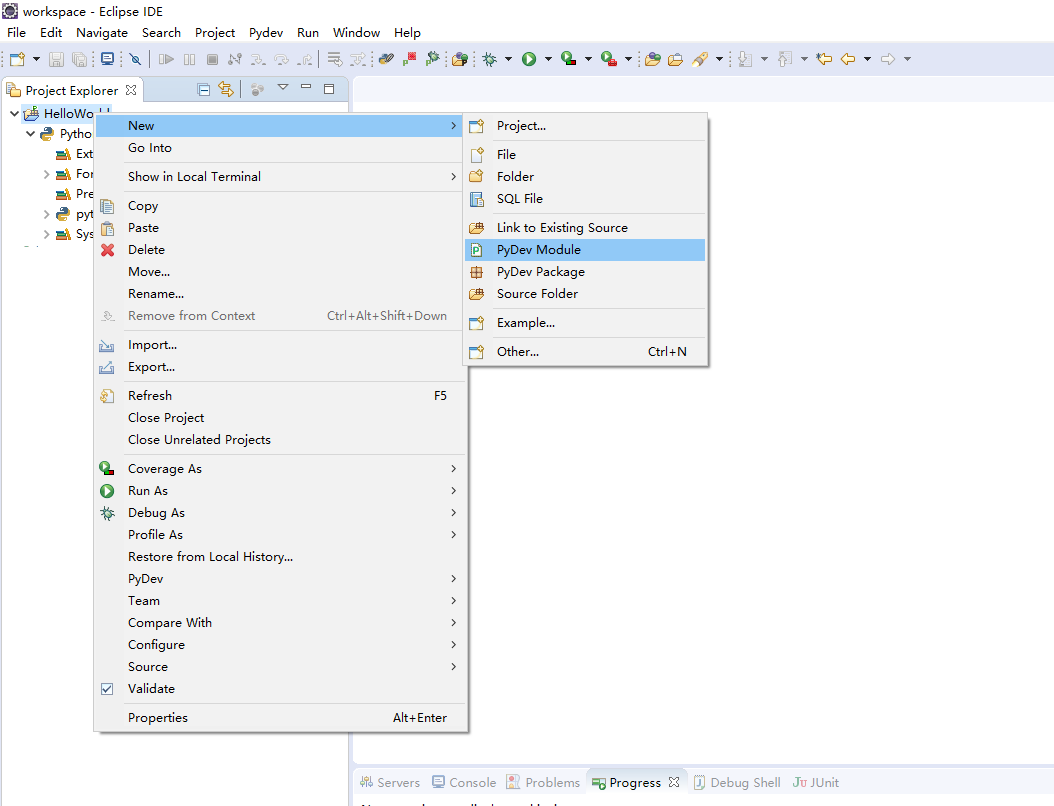
Task: Click the Open Type folder icon
Action: [x=653, y=59]
